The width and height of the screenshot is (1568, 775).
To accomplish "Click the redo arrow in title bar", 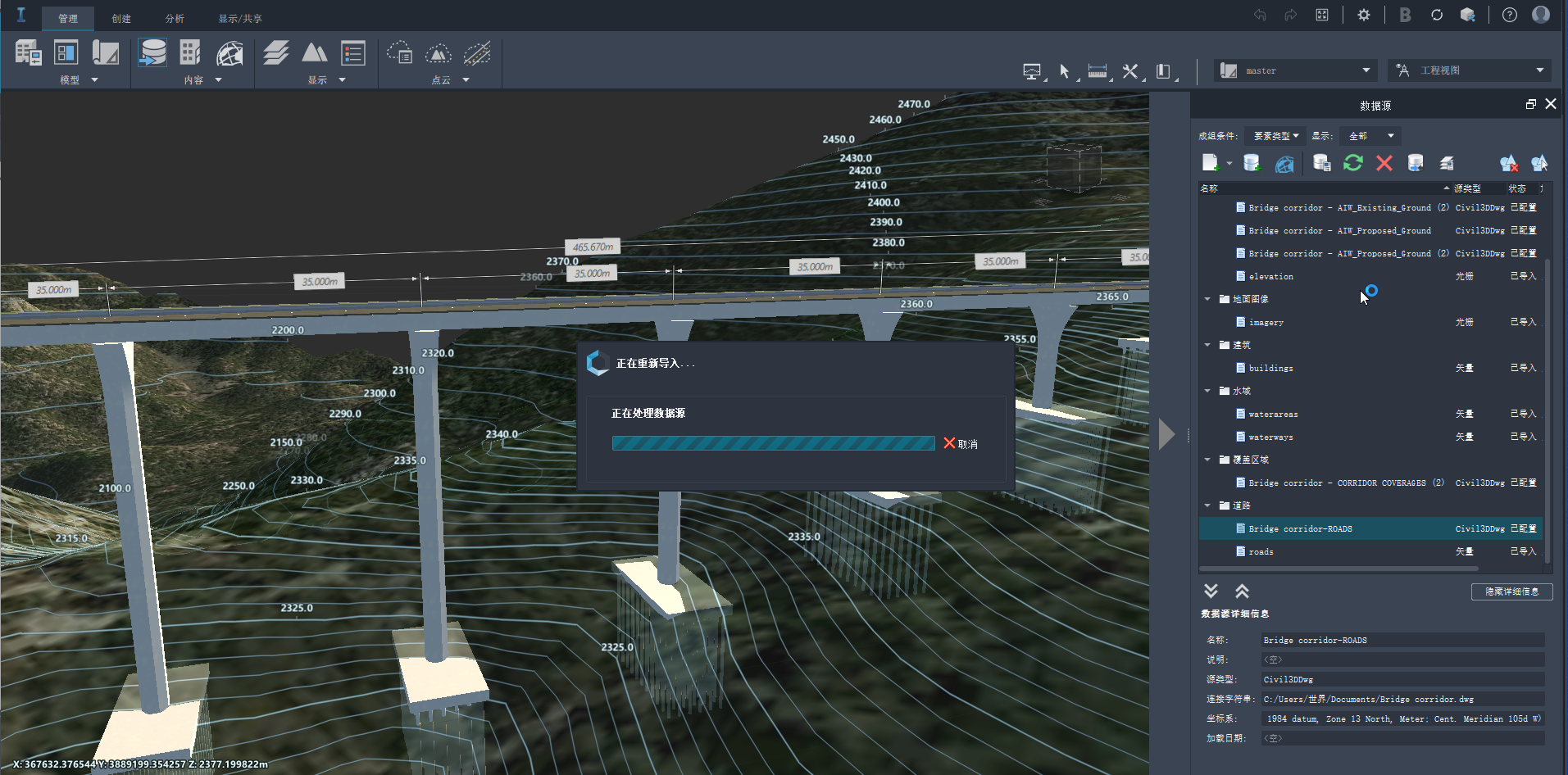I will click(x=1291, y=15).
